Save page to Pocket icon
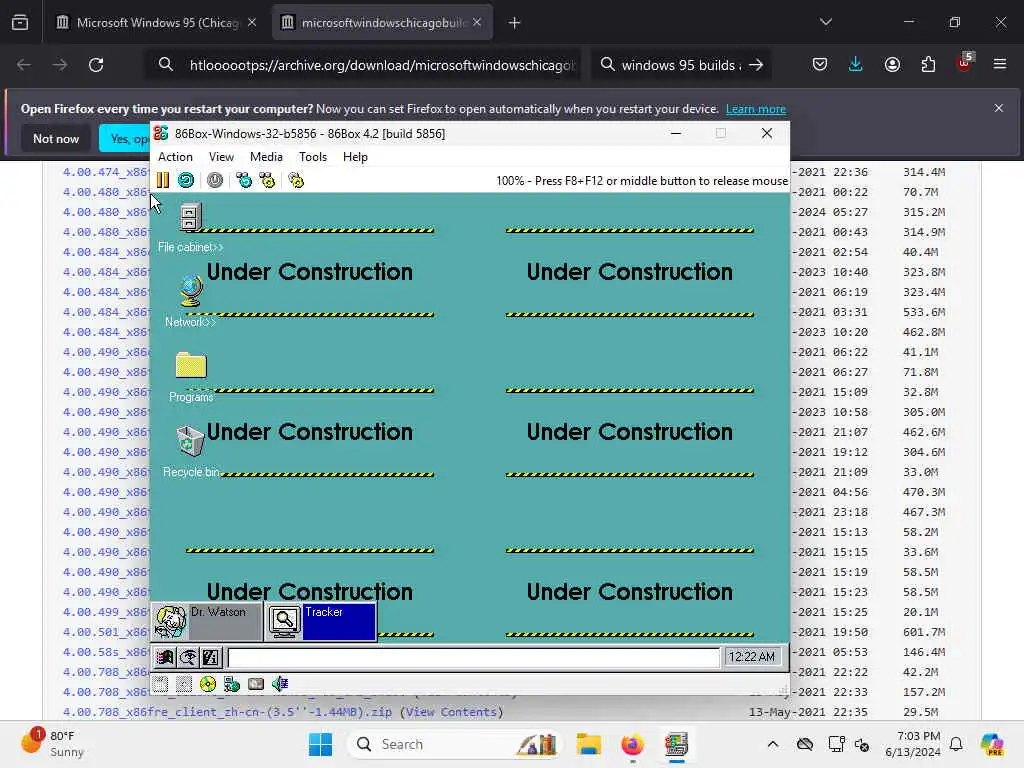The width and height of the screenshot is (1024, 768). click(x=820, y=64)
